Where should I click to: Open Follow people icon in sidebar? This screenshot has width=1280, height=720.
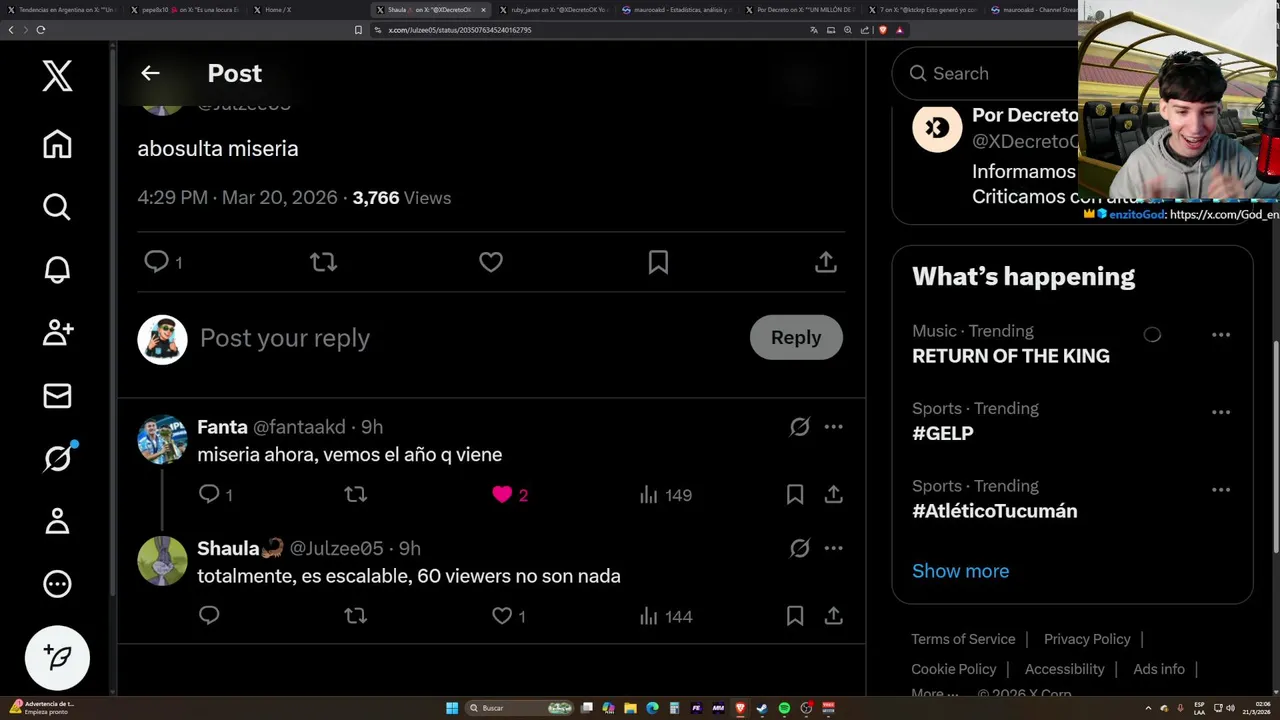click(x=57, y=333)
